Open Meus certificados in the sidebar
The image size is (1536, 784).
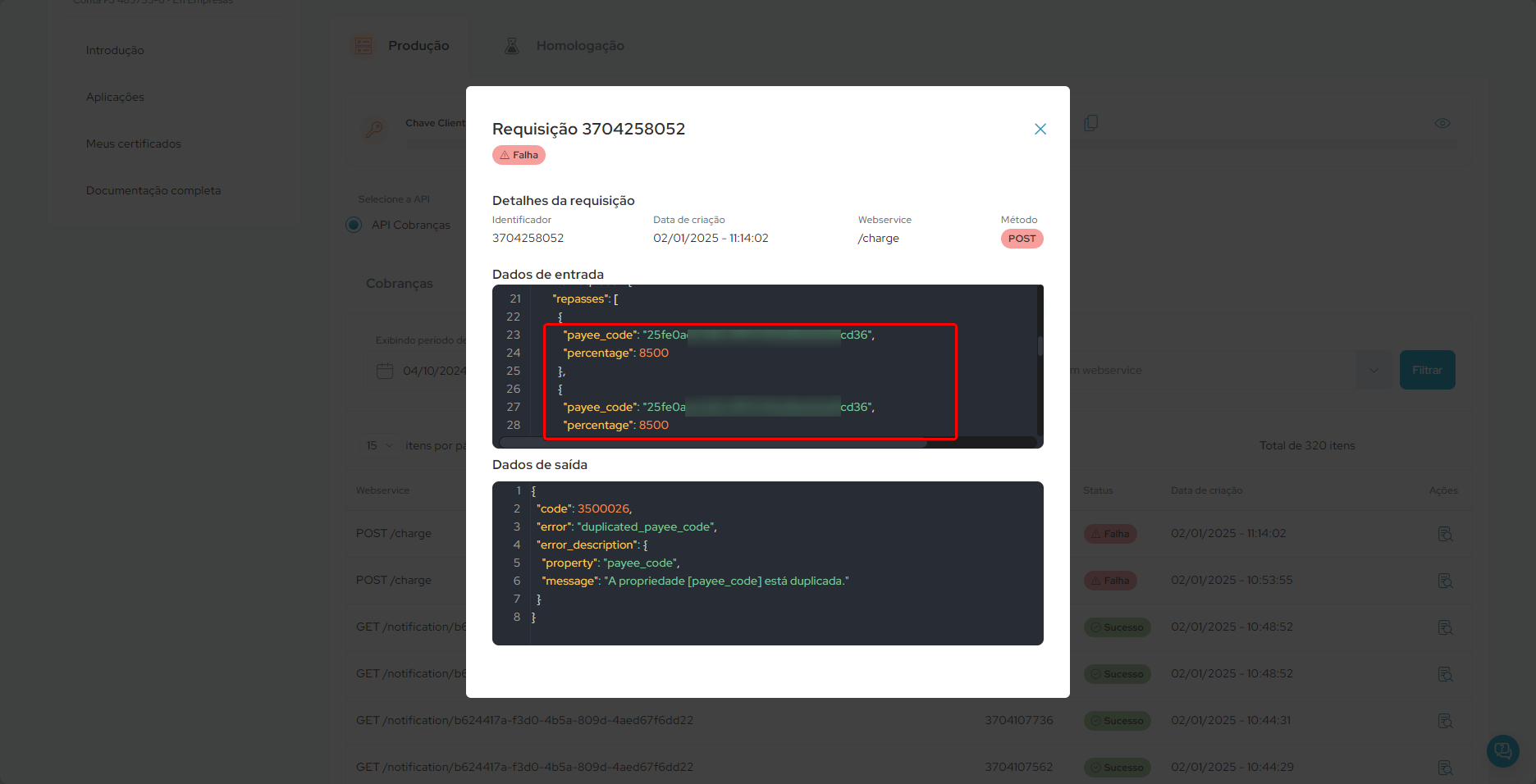[134, 144]
